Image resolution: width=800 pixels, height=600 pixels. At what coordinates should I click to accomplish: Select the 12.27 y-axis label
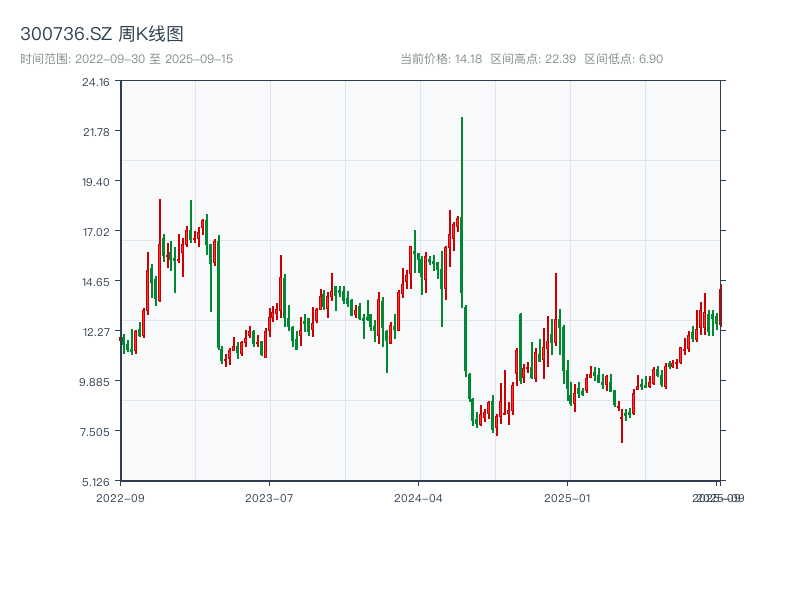[x=96, y=332]
